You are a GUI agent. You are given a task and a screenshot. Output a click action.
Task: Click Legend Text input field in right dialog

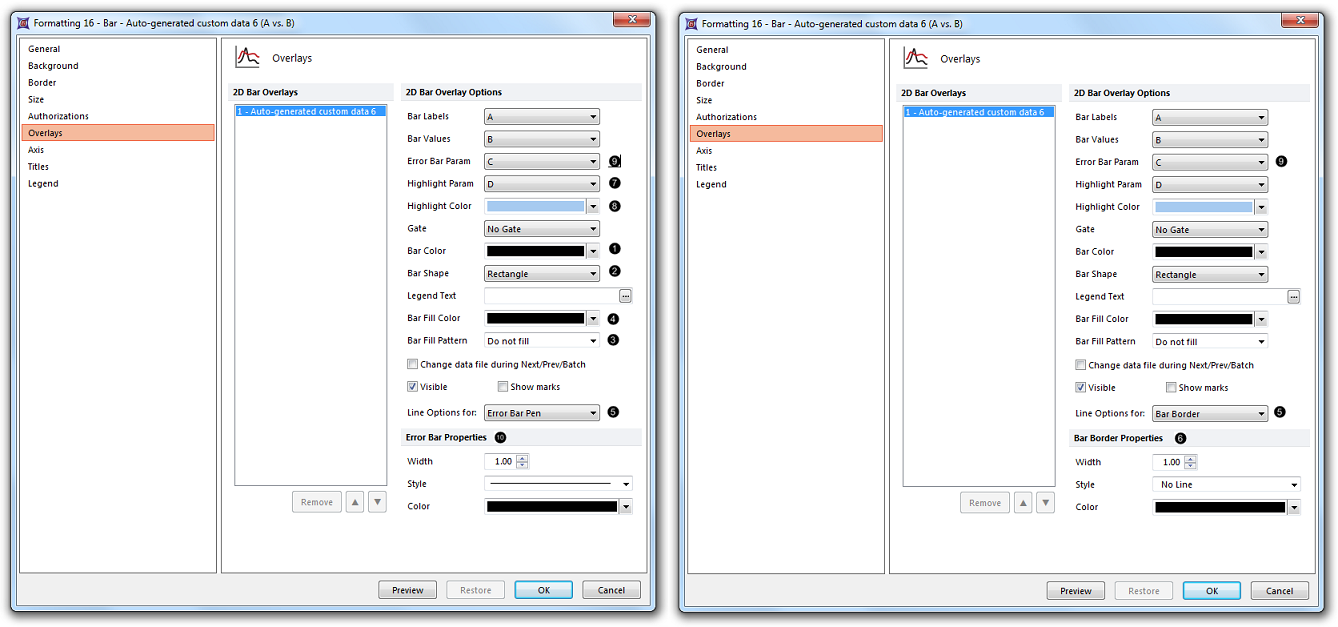(1218, 297)
